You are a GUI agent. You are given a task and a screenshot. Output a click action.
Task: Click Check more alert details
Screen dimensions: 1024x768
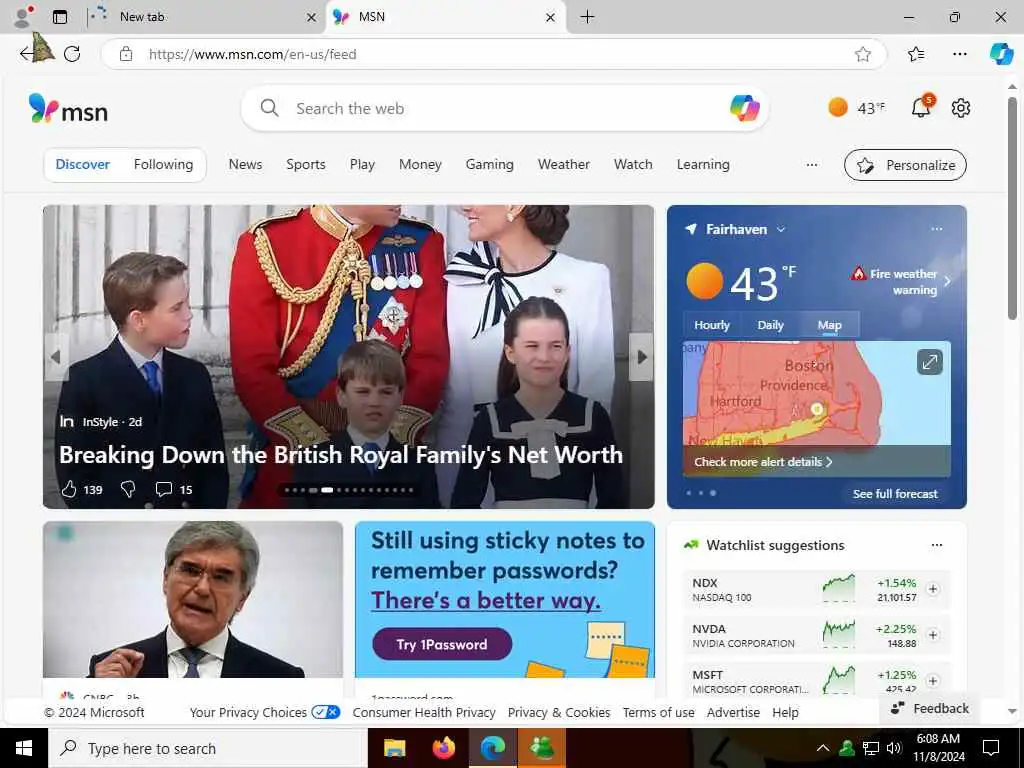(x=763, y=462)
